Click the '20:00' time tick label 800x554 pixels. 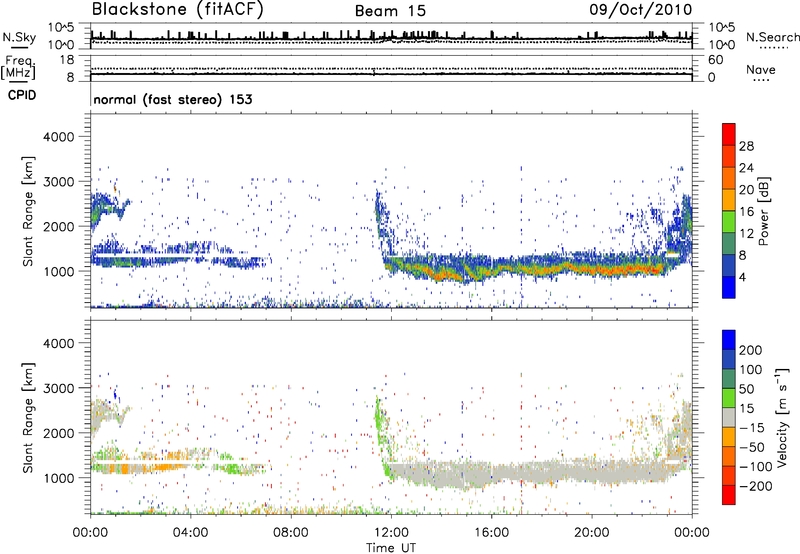point(592,533)
